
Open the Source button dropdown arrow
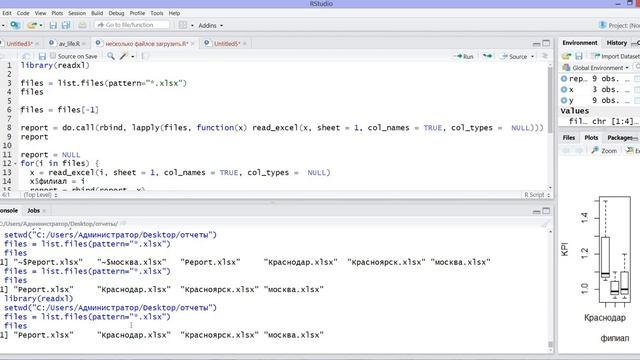pos(532,56)
